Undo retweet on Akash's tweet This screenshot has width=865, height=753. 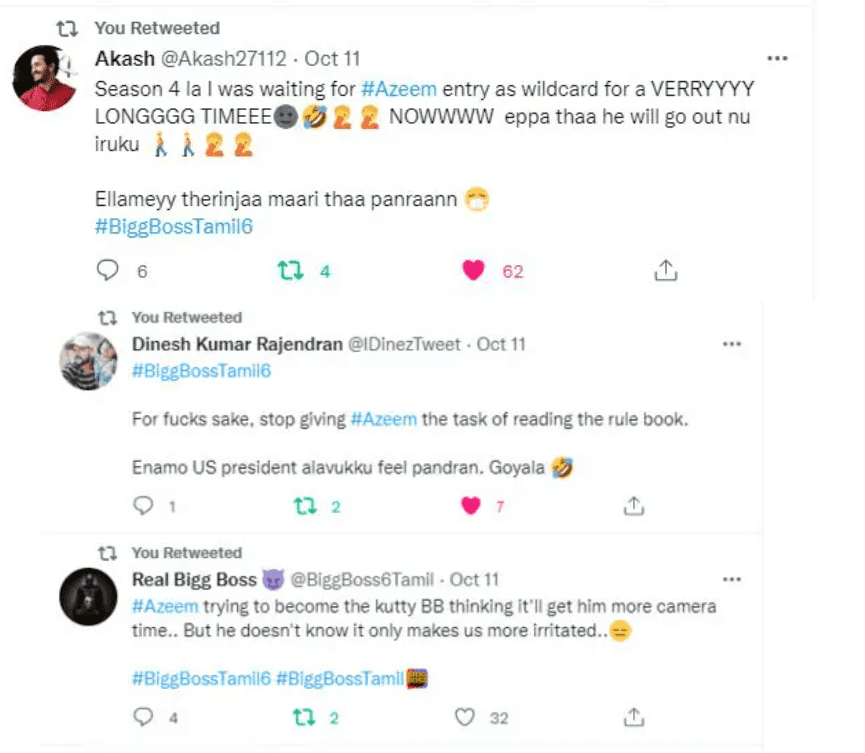(290, 271)
